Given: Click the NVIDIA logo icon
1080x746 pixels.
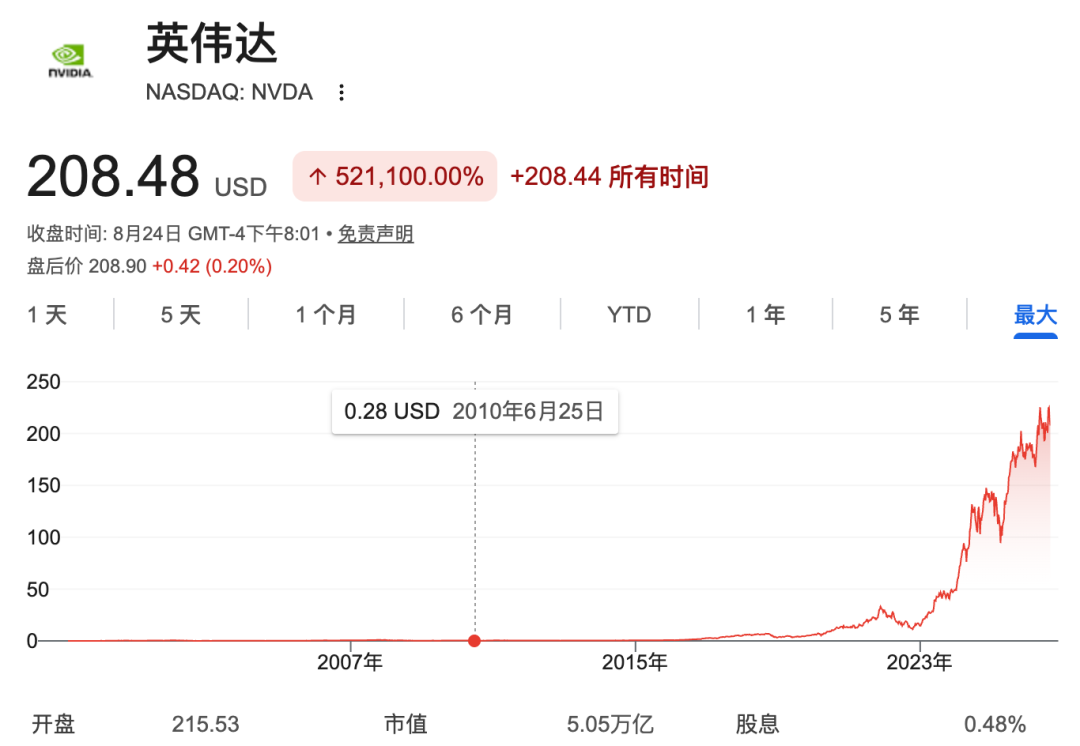Looking at the screenshot, I should point(70,61).
